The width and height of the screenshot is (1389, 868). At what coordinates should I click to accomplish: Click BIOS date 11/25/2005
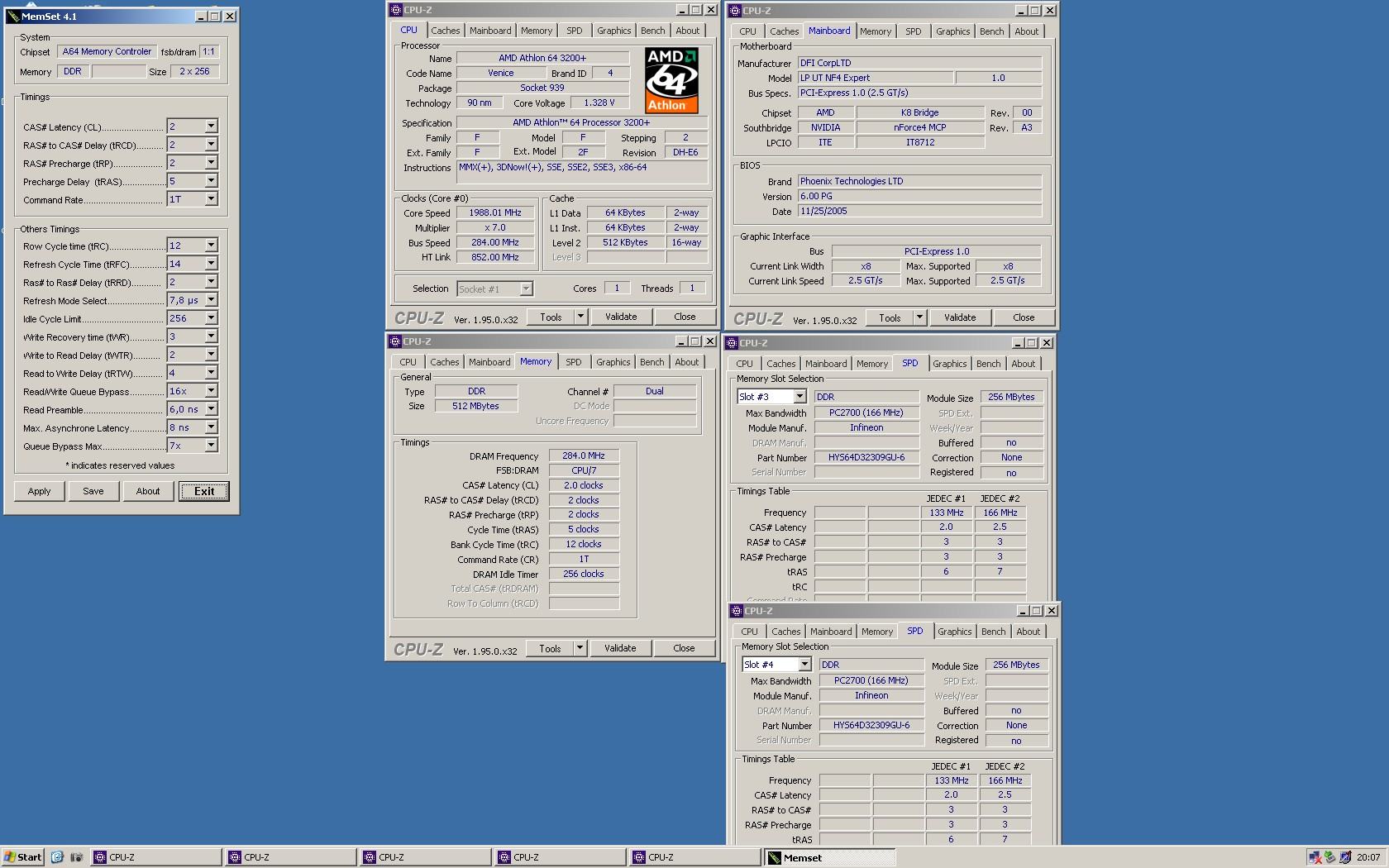click(x=919, y=211)
